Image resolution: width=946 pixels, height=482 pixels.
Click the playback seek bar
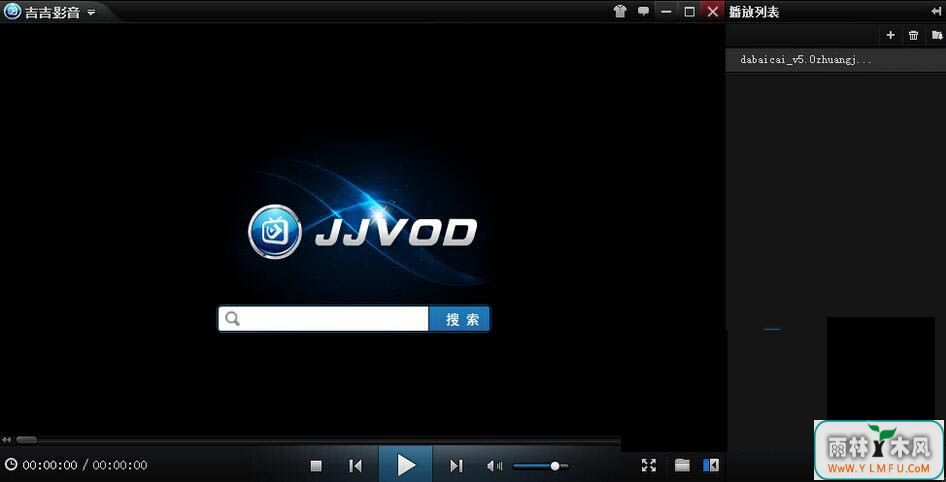[319, 440]
